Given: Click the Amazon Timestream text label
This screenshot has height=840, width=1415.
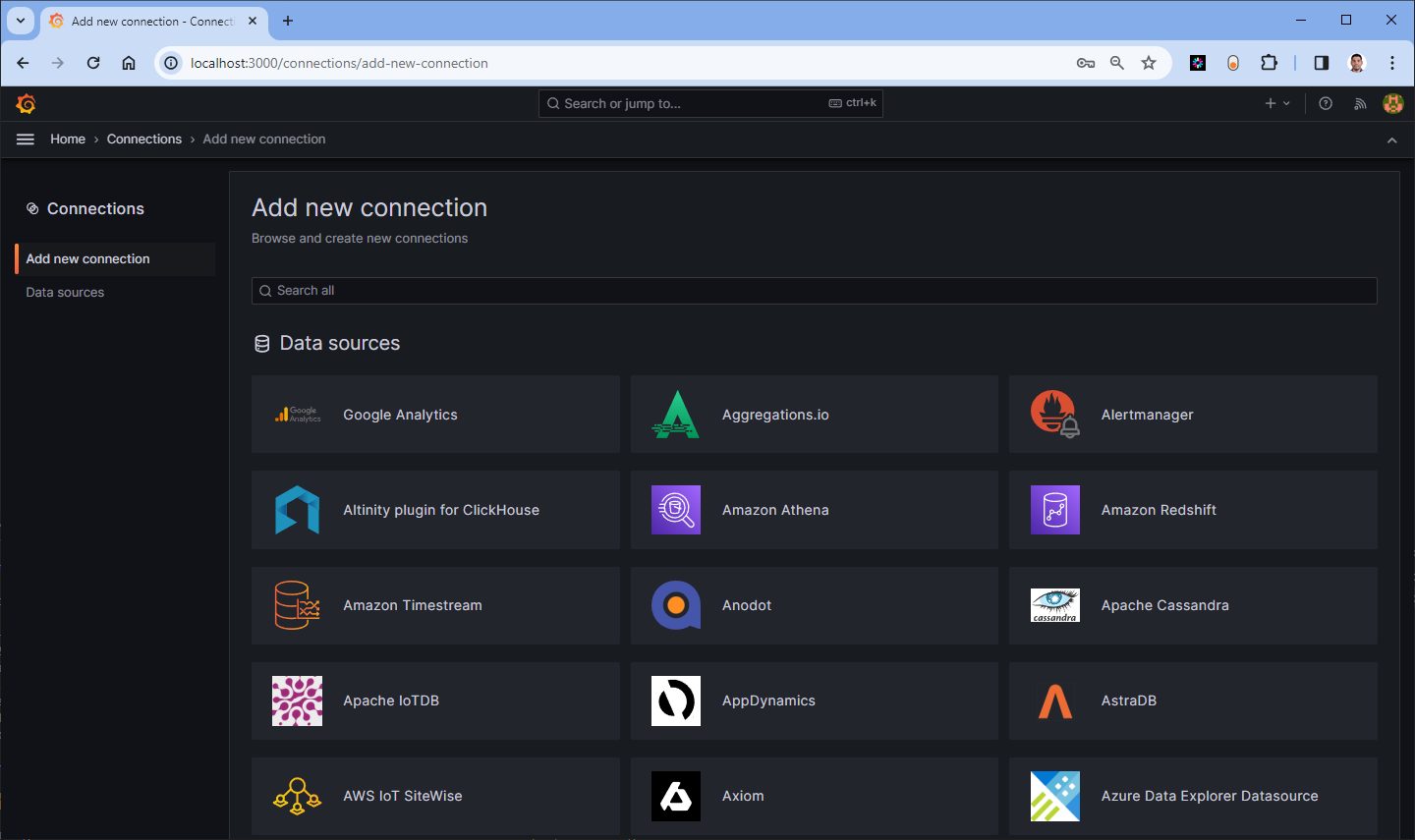Looking at the screenshot, I should pos(413,605).
